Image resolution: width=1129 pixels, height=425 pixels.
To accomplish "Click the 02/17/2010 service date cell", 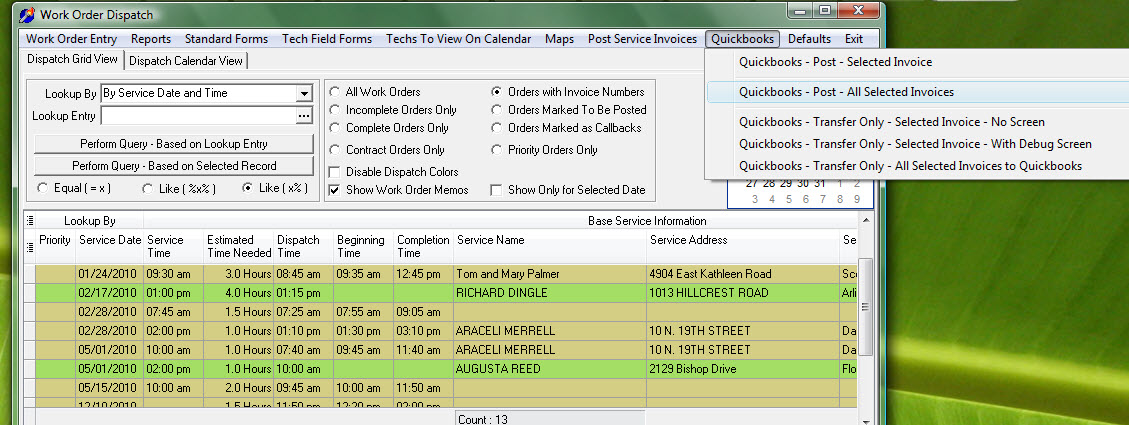I will coord(110,293).
